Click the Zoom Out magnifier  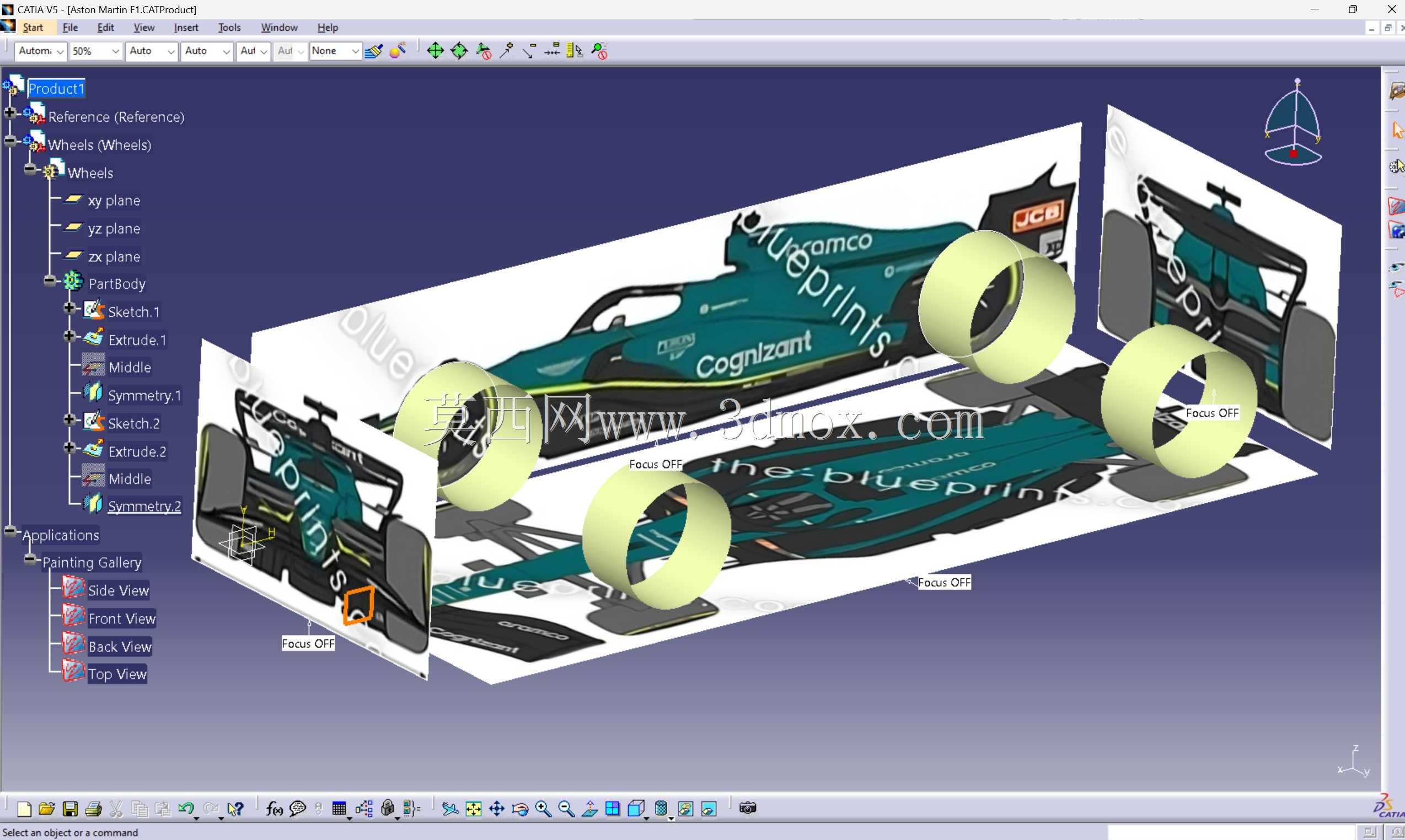click(566, 809)
